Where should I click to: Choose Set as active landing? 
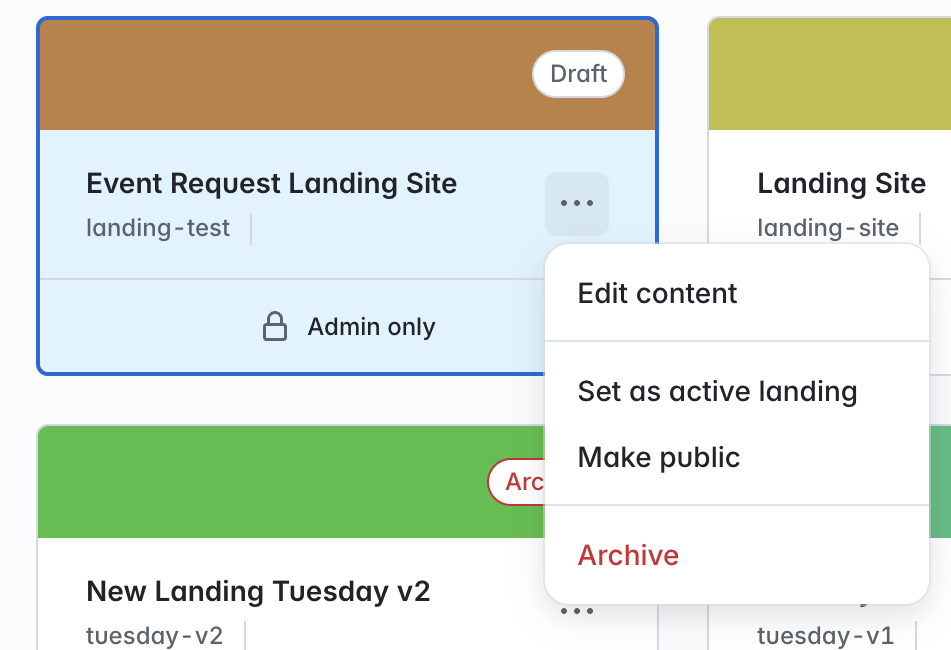pyautogui.click(x=717, y=391)
